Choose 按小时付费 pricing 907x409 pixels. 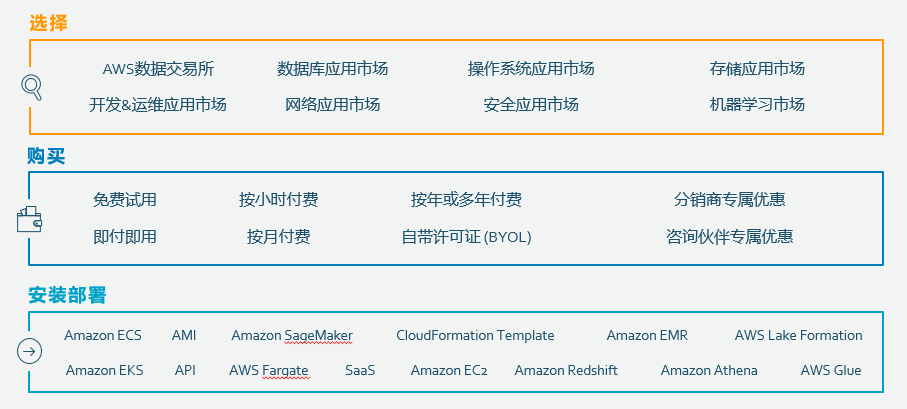click(279, 200)
